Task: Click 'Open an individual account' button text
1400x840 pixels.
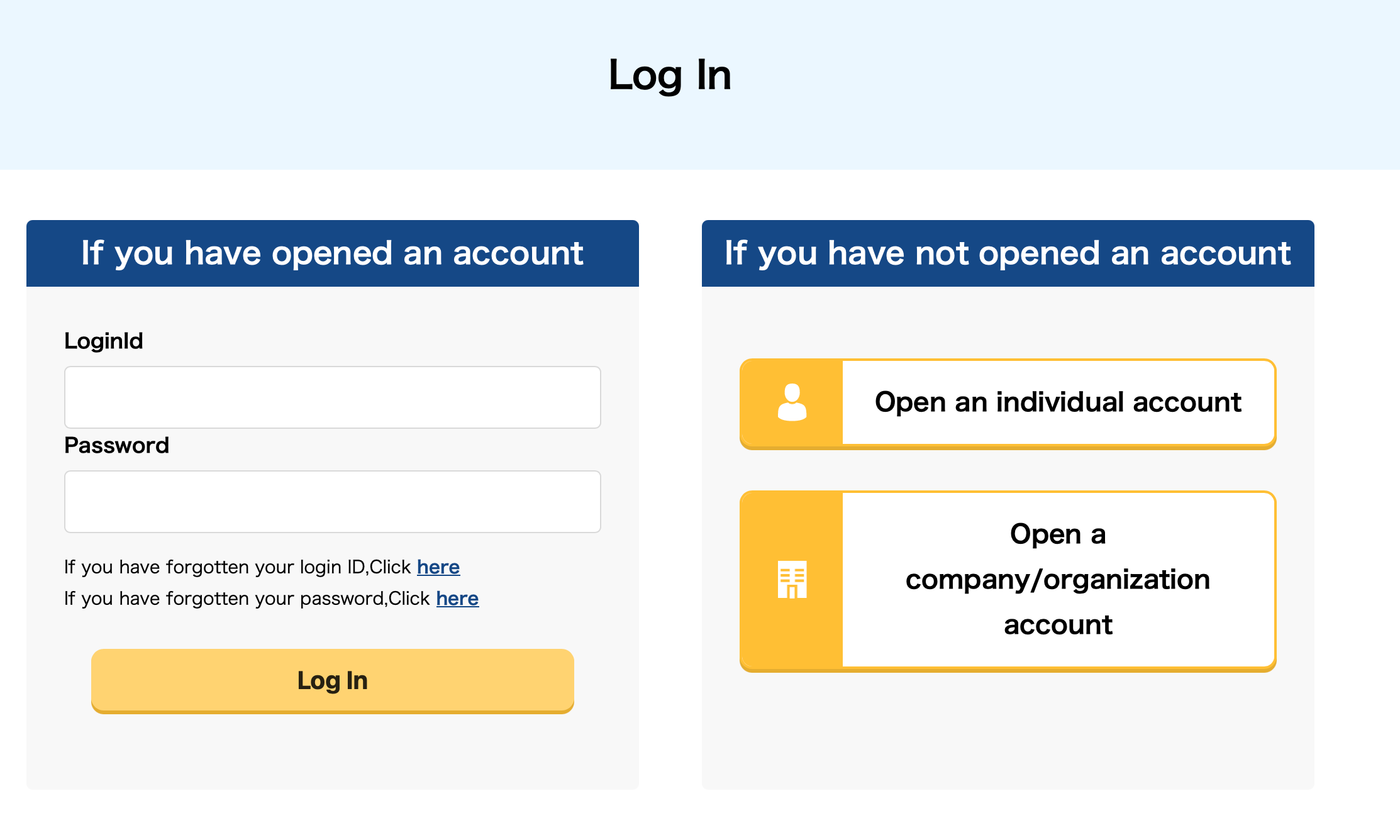Action: coord(1058,402)
